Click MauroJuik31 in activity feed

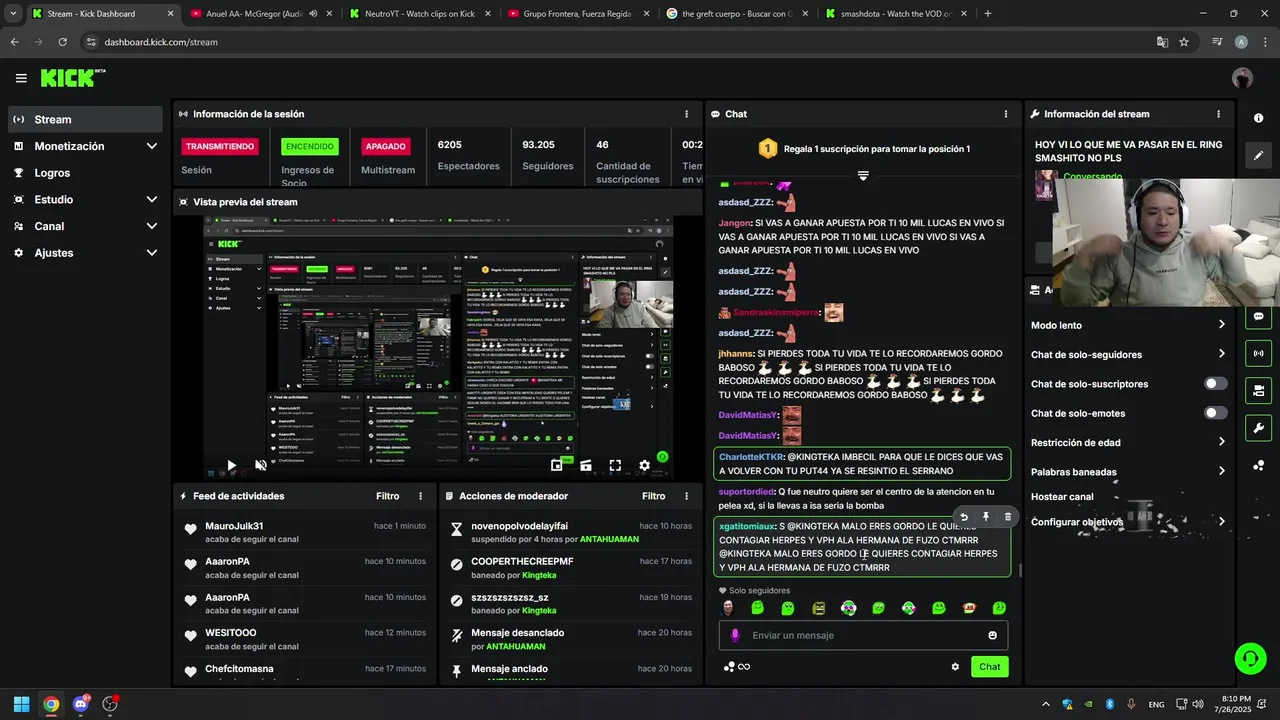(234, 526)
